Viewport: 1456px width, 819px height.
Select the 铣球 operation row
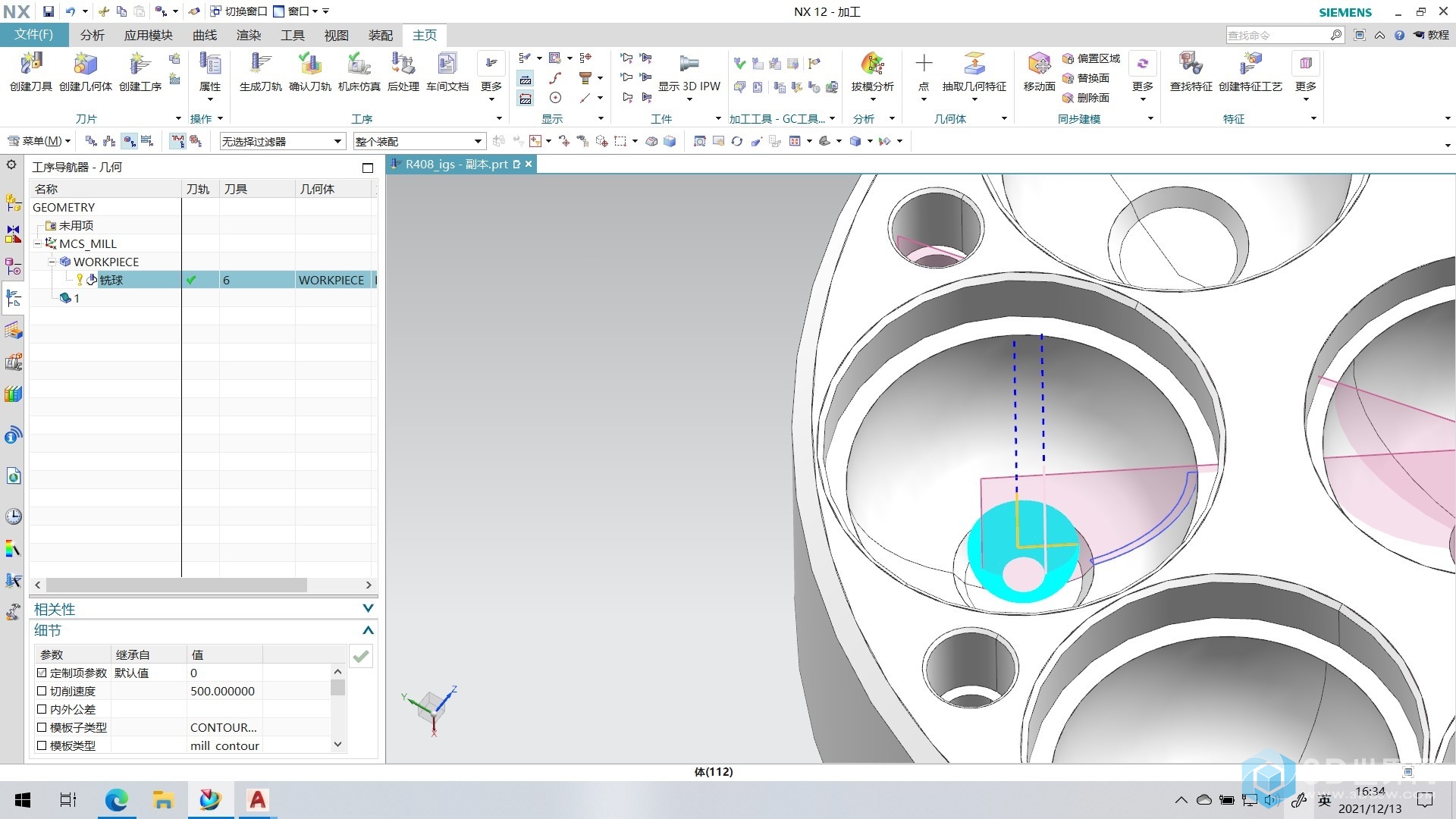click(x=203, y=280)
